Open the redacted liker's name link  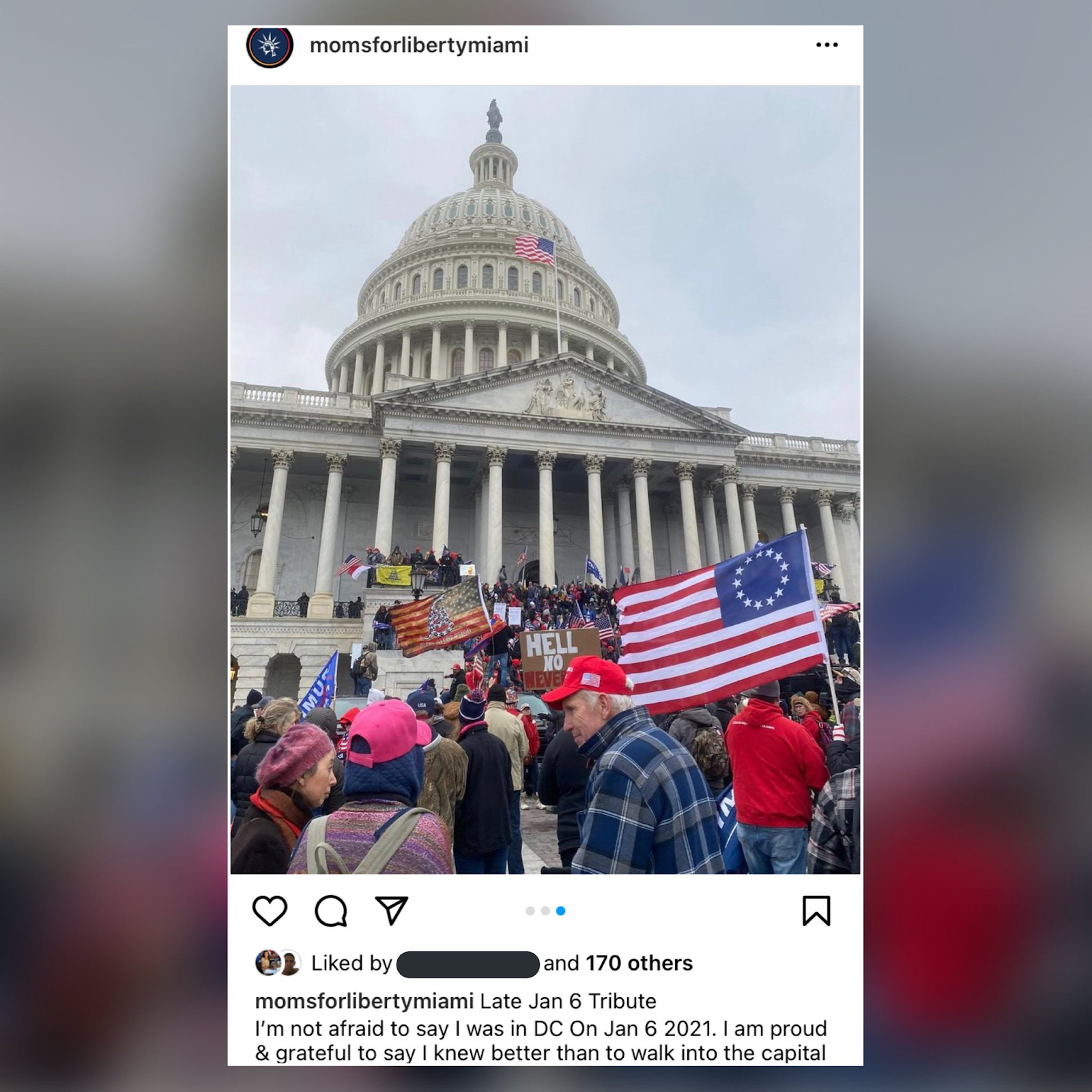click(468, 964)
